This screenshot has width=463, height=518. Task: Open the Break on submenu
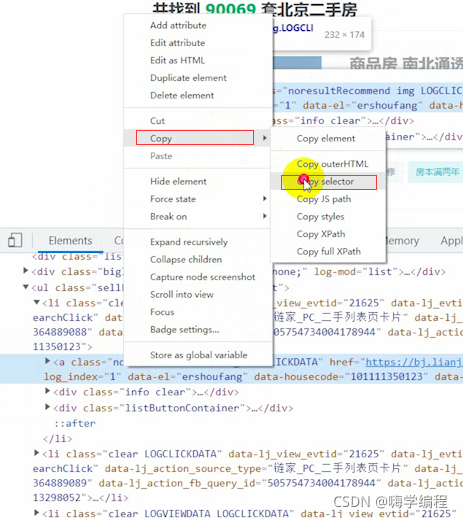coord(168,216)
